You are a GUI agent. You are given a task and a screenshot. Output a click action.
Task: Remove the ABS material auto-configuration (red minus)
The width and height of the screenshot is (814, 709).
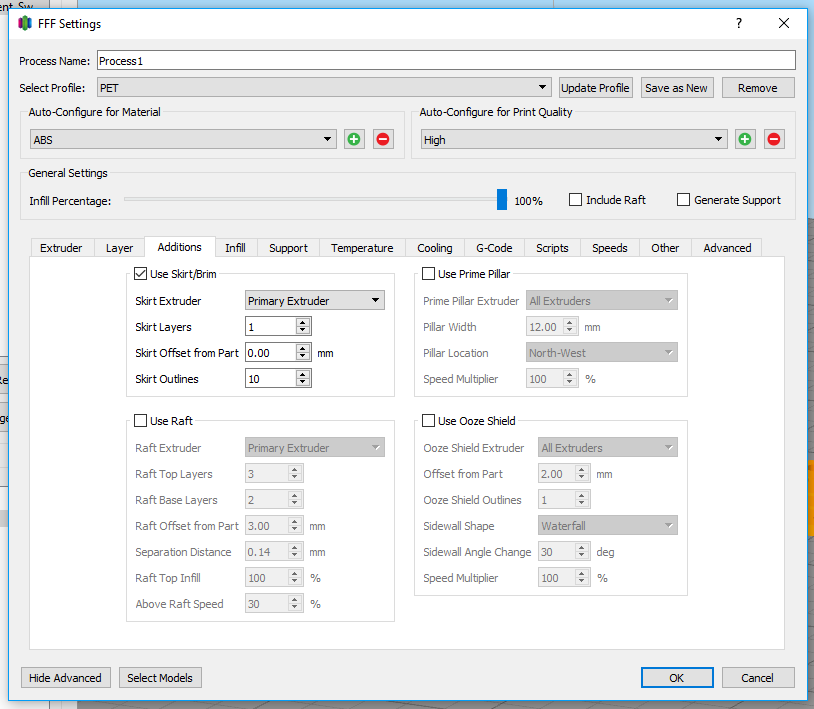(383, 139)
